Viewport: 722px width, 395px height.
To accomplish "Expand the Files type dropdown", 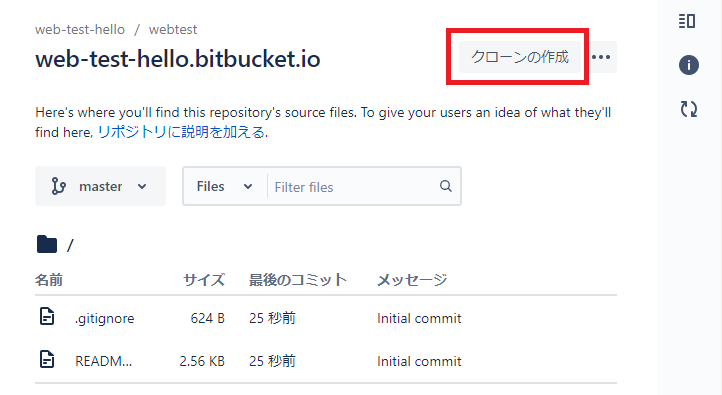I will pyautogui.click(x=224, y=186).
